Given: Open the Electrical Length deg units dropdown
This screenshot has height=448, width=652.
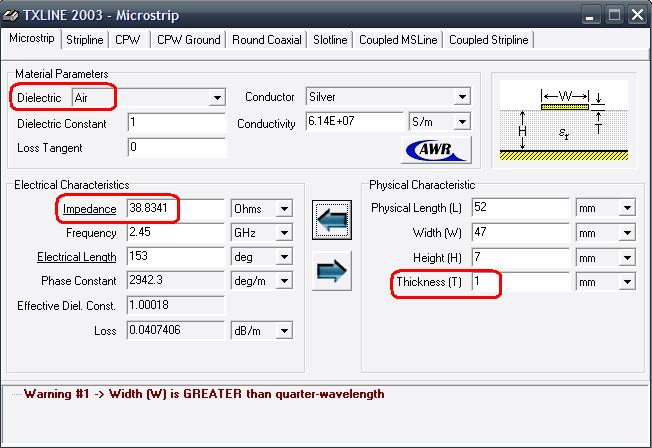Looking at the screenshot, I should point(284,257).
